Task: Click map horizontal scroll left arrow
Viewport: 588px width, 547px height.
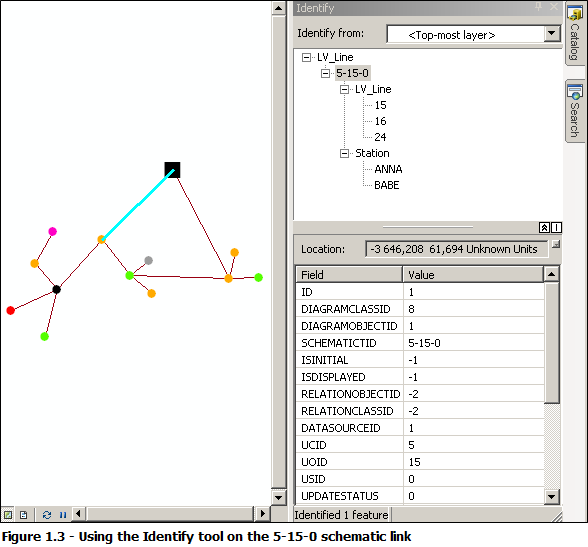Action: (x=78, y=514)
